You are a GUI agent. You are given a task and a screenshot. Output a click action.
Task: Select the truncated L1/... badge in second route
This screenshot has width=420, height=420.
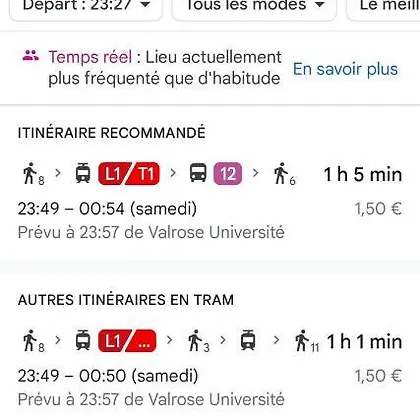click(x=127, y=341)
